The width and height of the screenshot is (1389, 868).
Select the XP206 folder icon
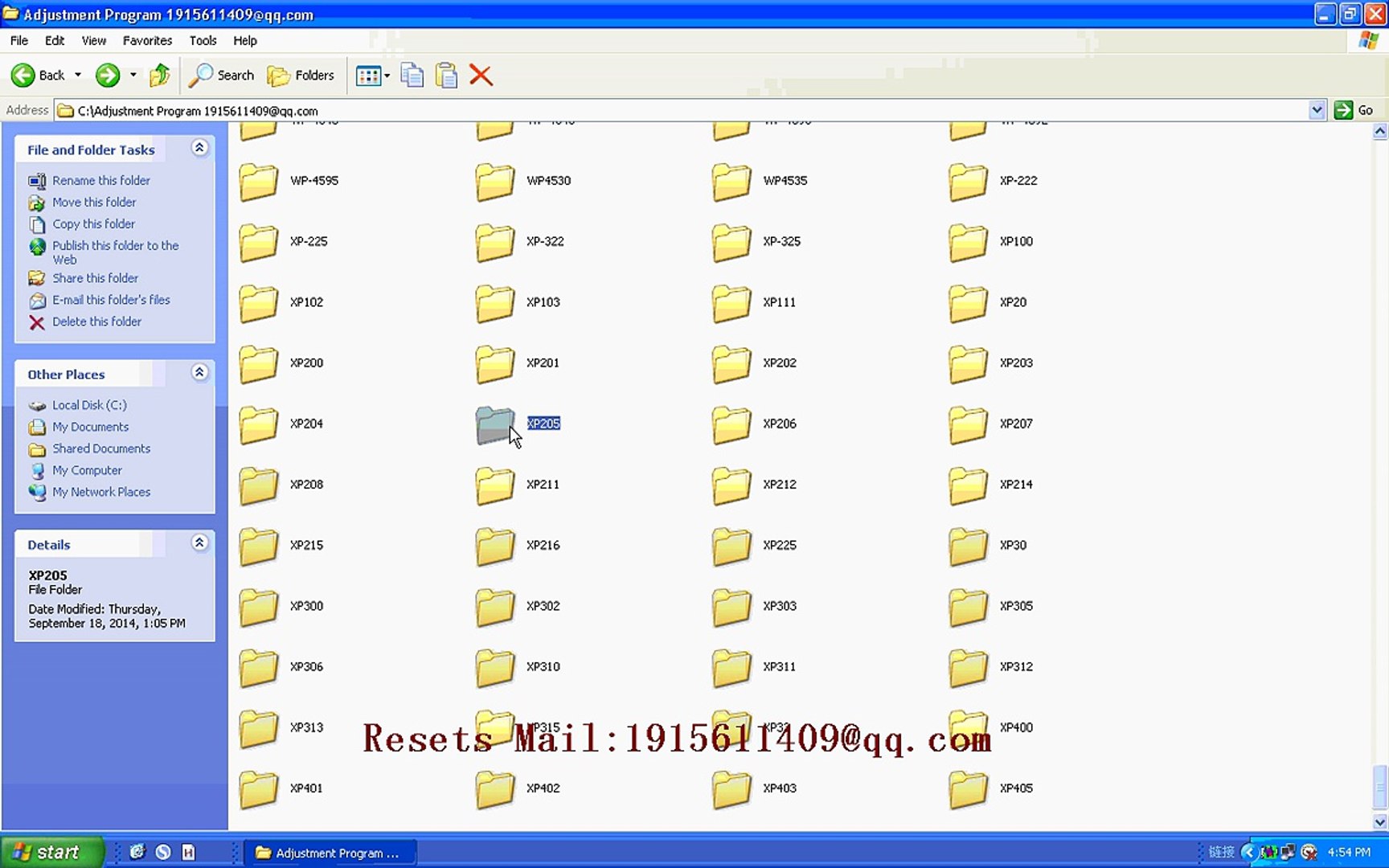(x=731, y=425)
